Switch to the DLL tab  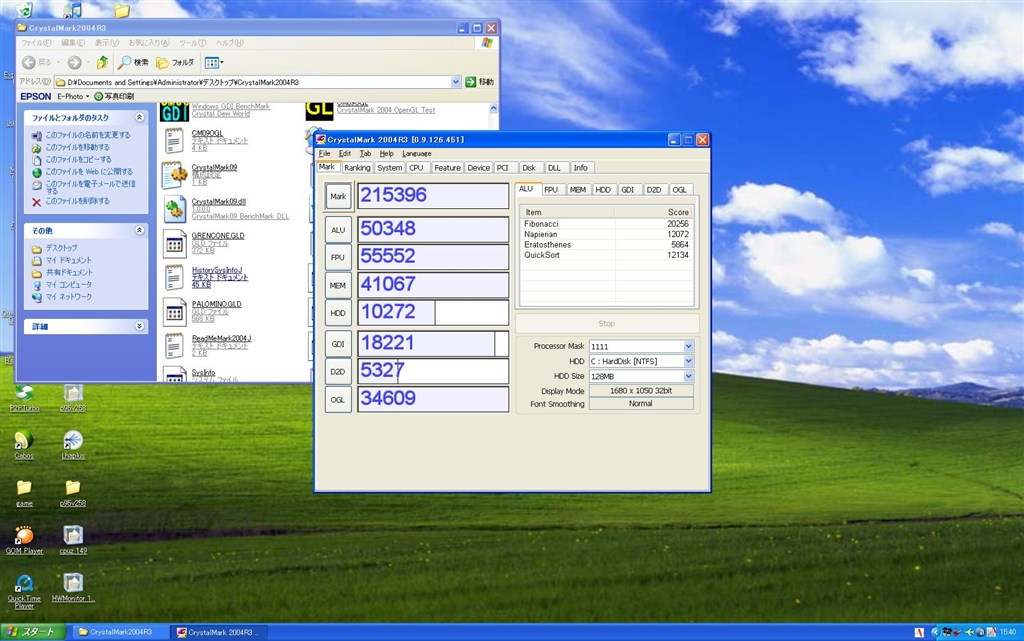[554, 168]
